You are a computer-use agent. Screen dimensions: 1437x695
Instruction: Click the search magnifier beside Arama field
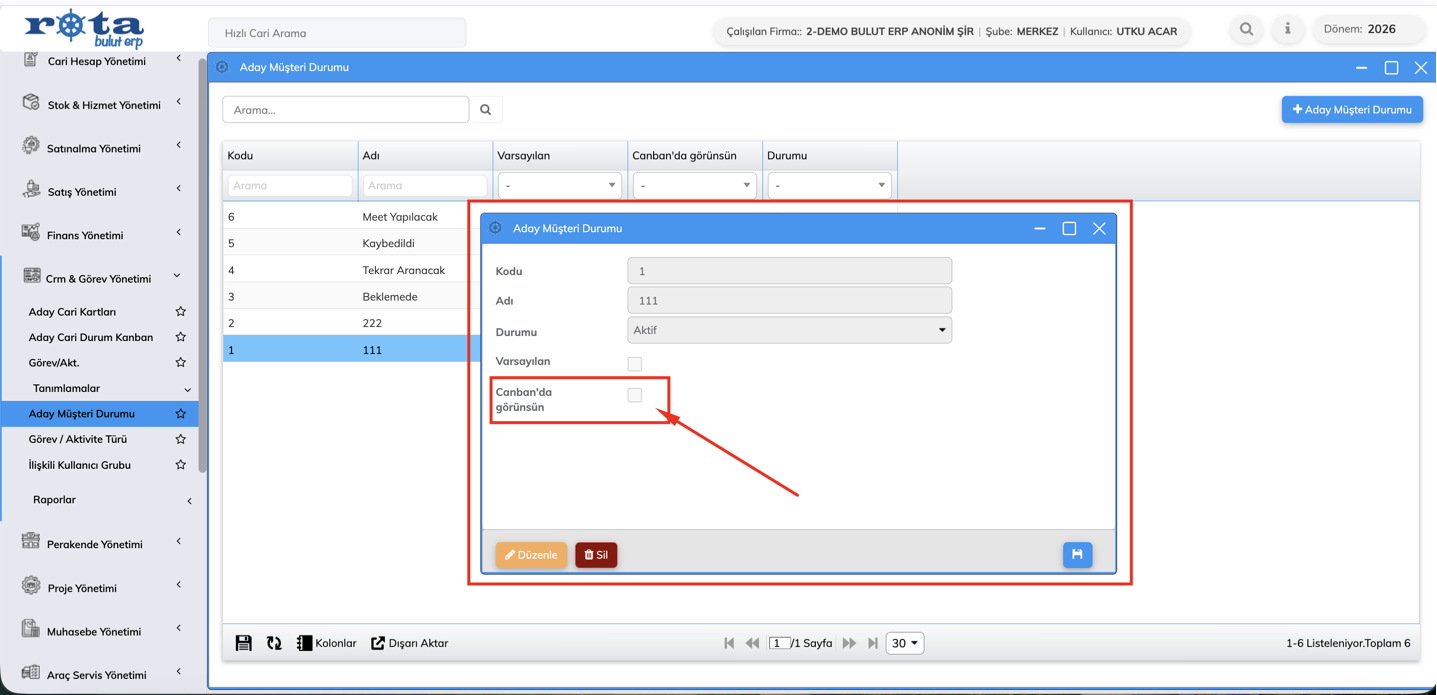[486, 110]
